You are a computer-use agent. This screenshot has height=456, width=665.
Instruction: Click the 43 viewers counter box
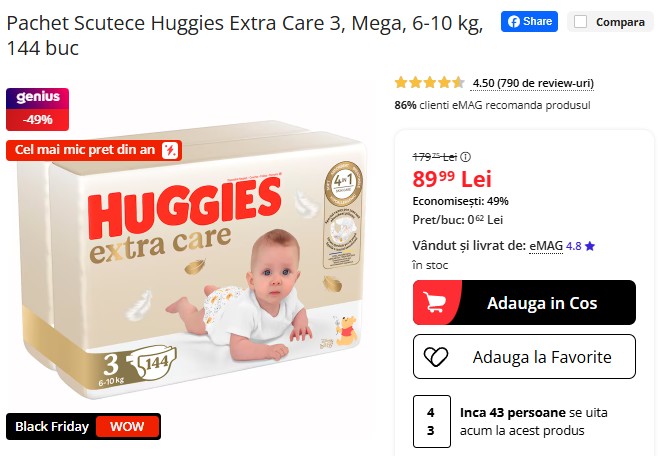pos(431,421)
